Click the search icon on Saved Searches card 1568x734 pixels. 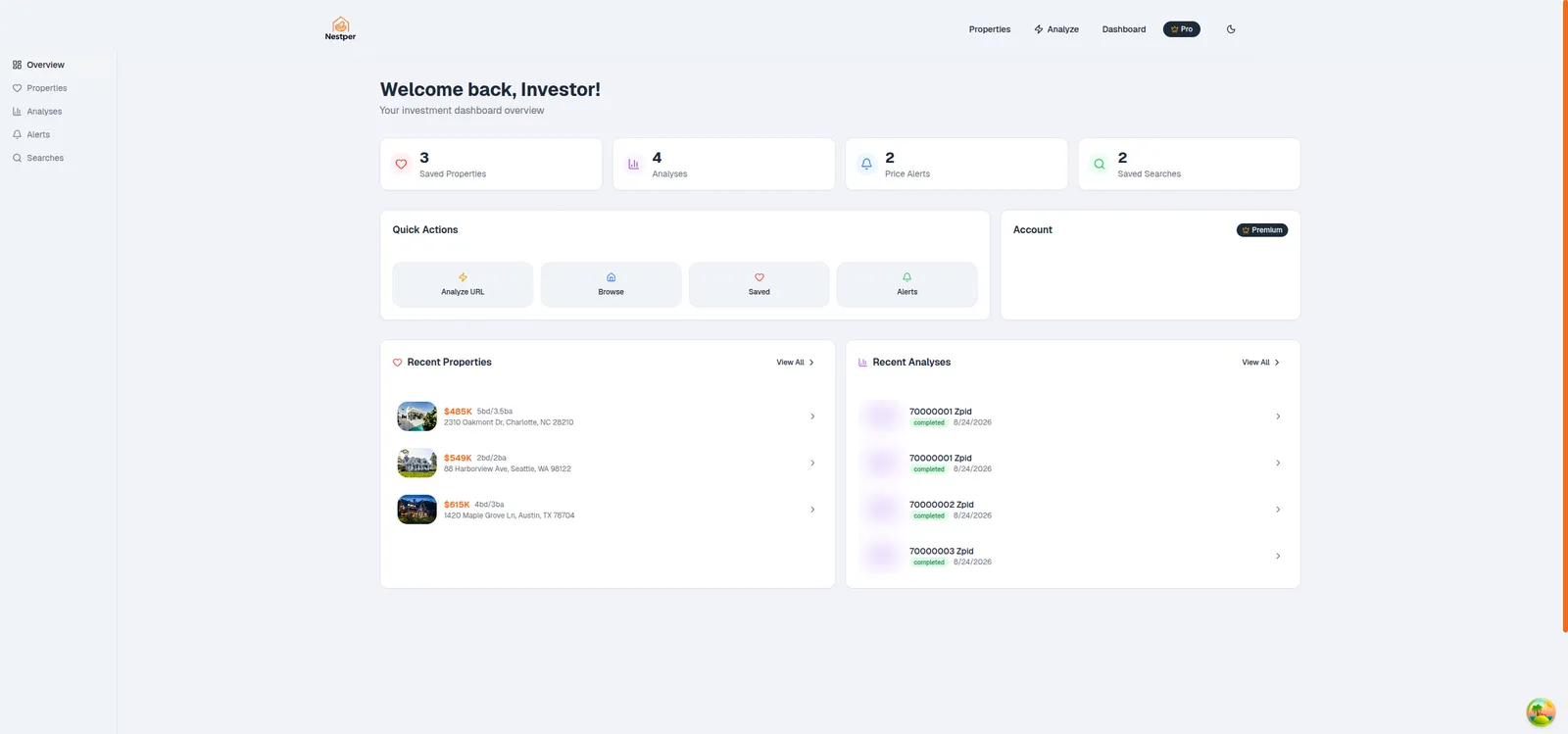[x=1099, y=164]
